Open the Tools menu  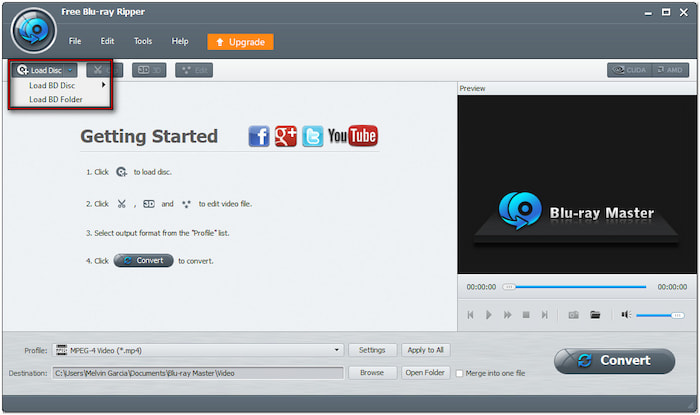[x=143, y=41]
